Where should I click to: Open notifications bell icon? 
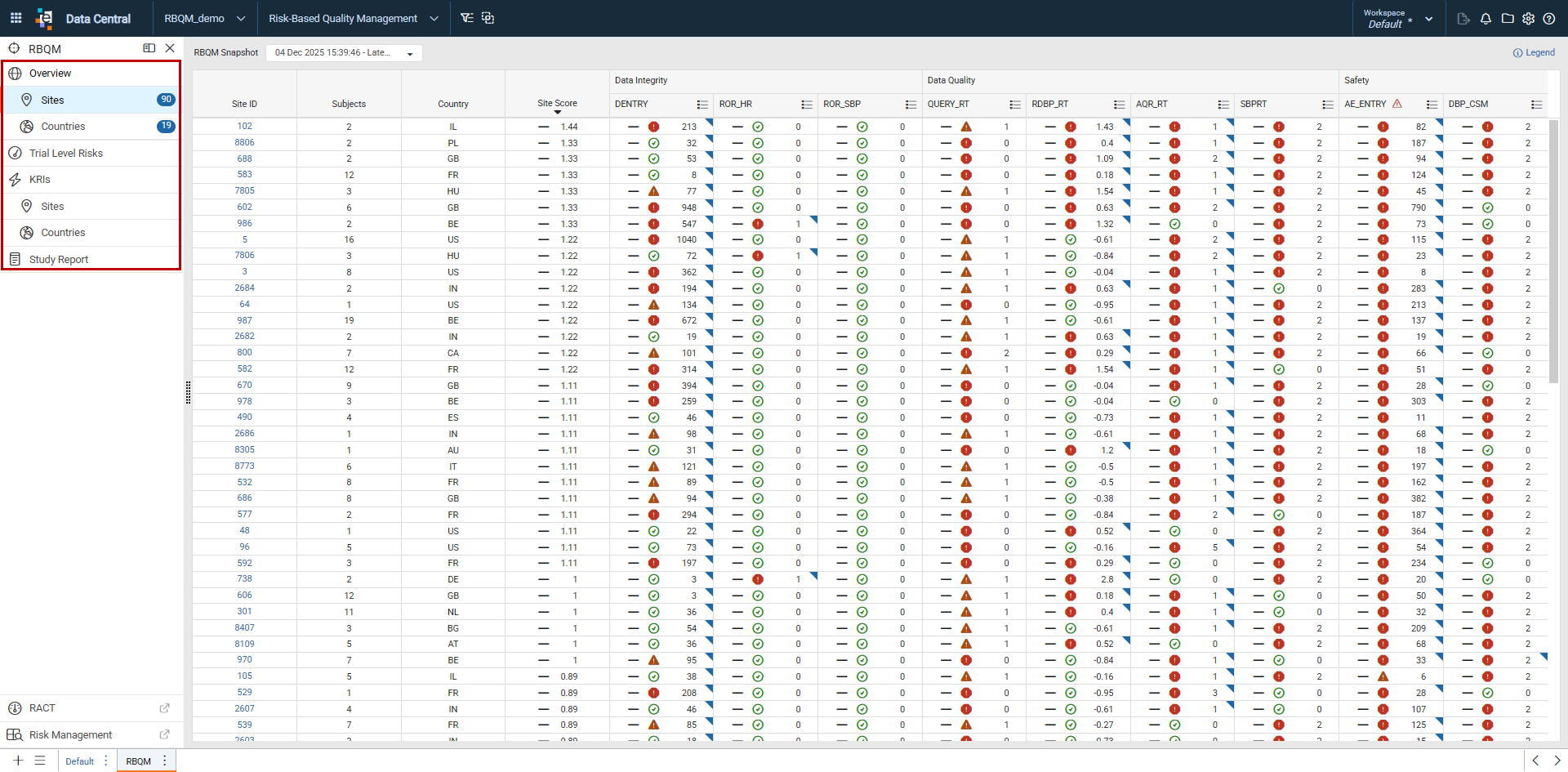click(1486, 19)
